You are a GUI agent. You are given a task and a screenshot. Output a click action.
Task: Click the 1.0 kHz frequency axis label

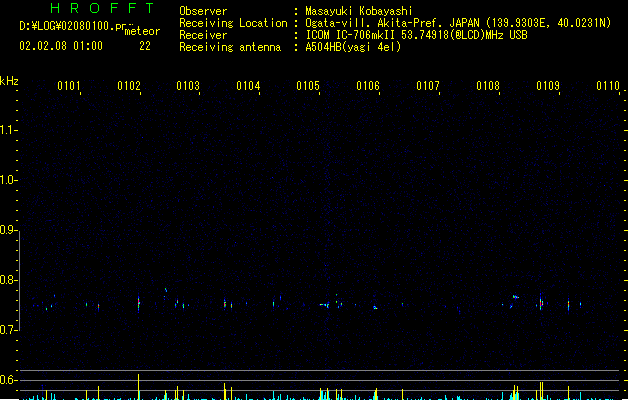[x=7, y=180]
